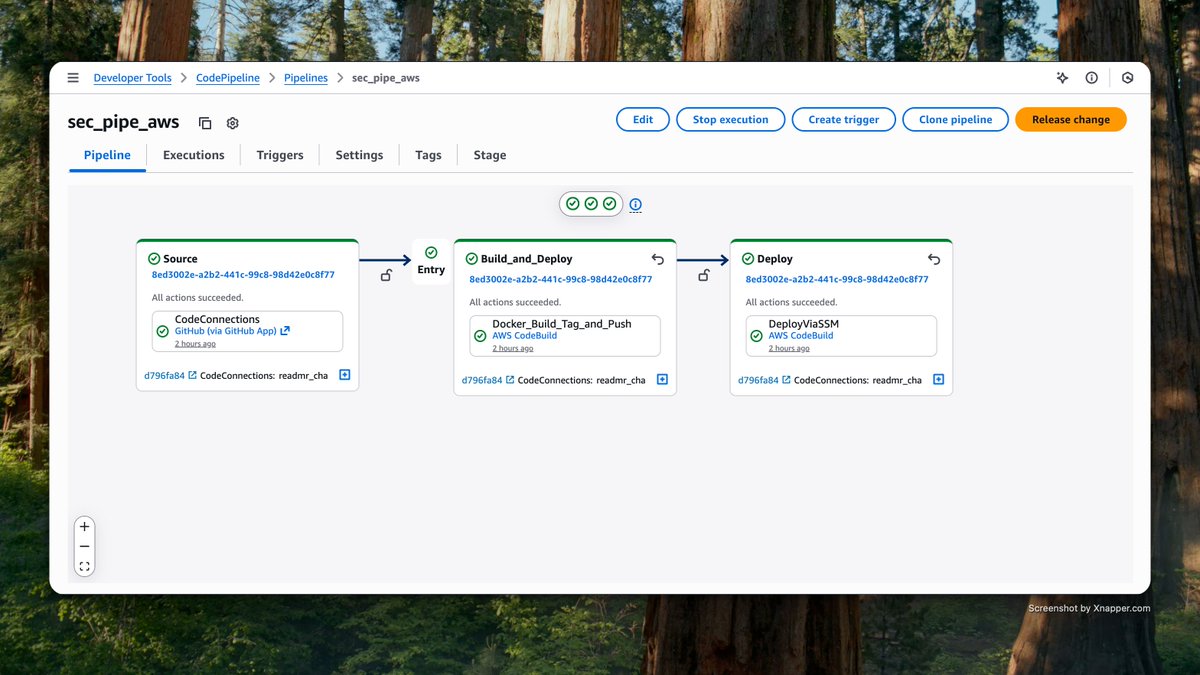This screenshot has height=675, width=1200.
Task: Open commit d796fa84 link in Source stage
Action: (x=170, y=376)
